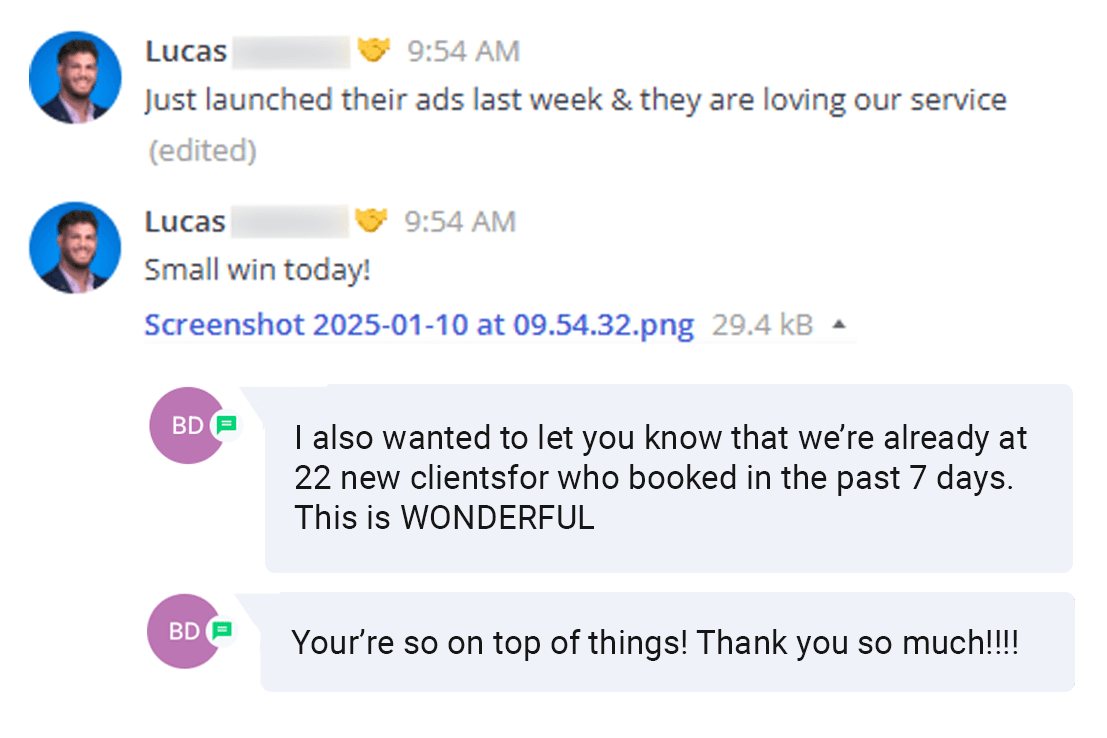Click the Lucas name on first message
The width and height of the screenshot is (1107, 738).
(186, 52)
